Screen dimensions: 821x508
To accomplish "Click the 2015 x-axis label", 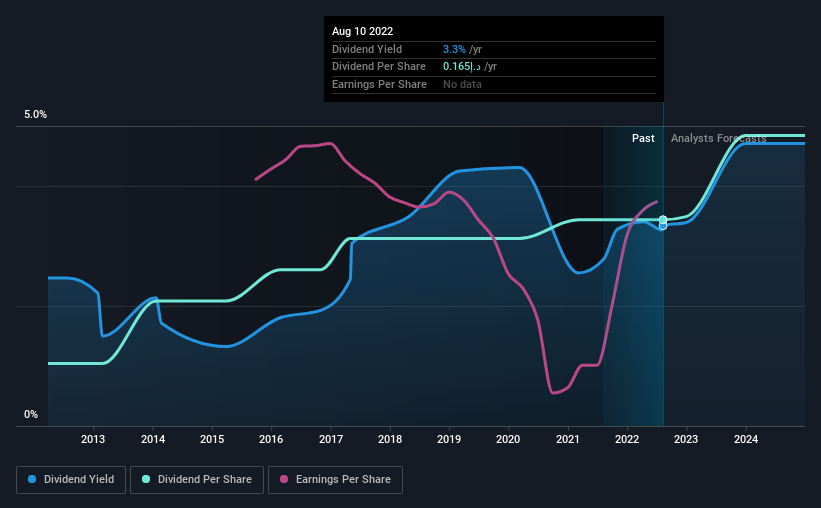I will click(212, 439).
